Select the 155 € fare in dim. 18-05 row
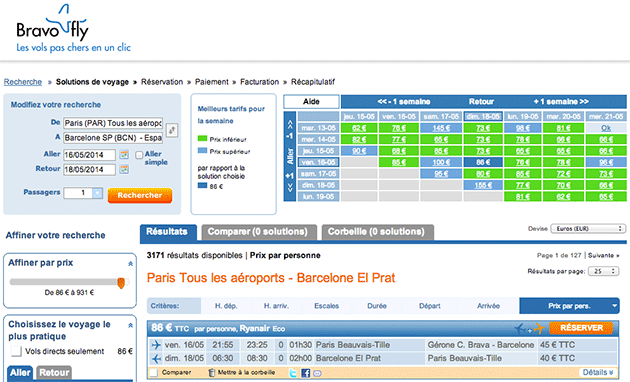This screenshot has height=382, width=630. tap(483, 185)
